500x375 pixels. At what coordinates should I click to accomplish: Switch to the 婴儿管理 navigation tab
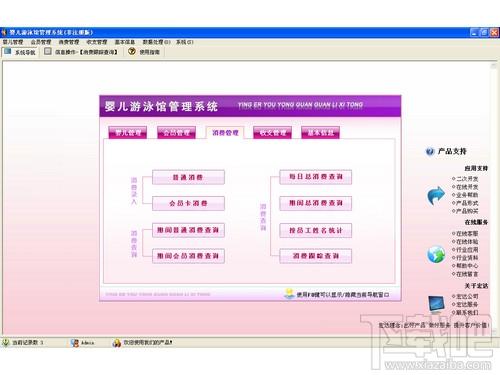click(128, 133)
